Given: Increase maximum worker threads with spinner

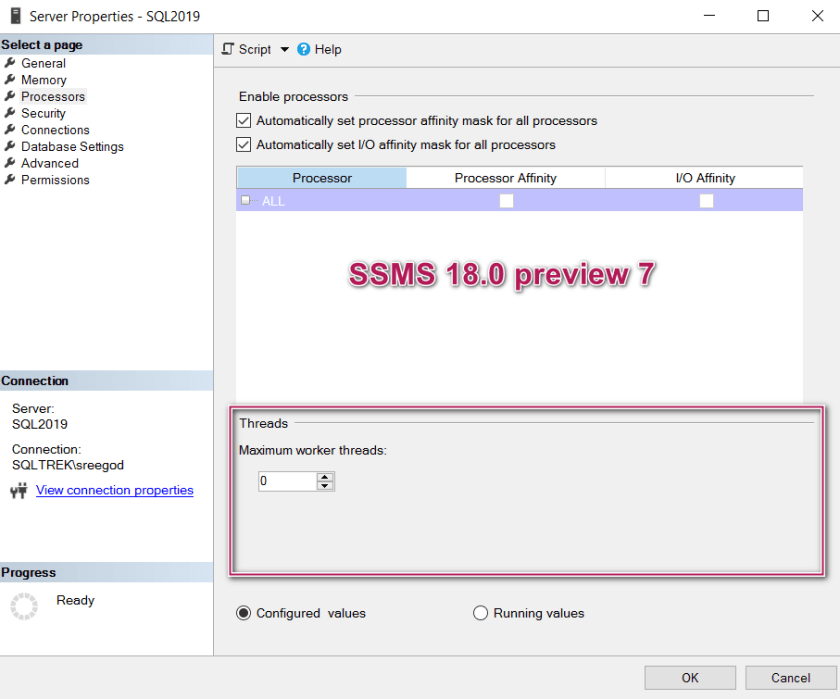Looking at the screenshot, I should (324, 477).
